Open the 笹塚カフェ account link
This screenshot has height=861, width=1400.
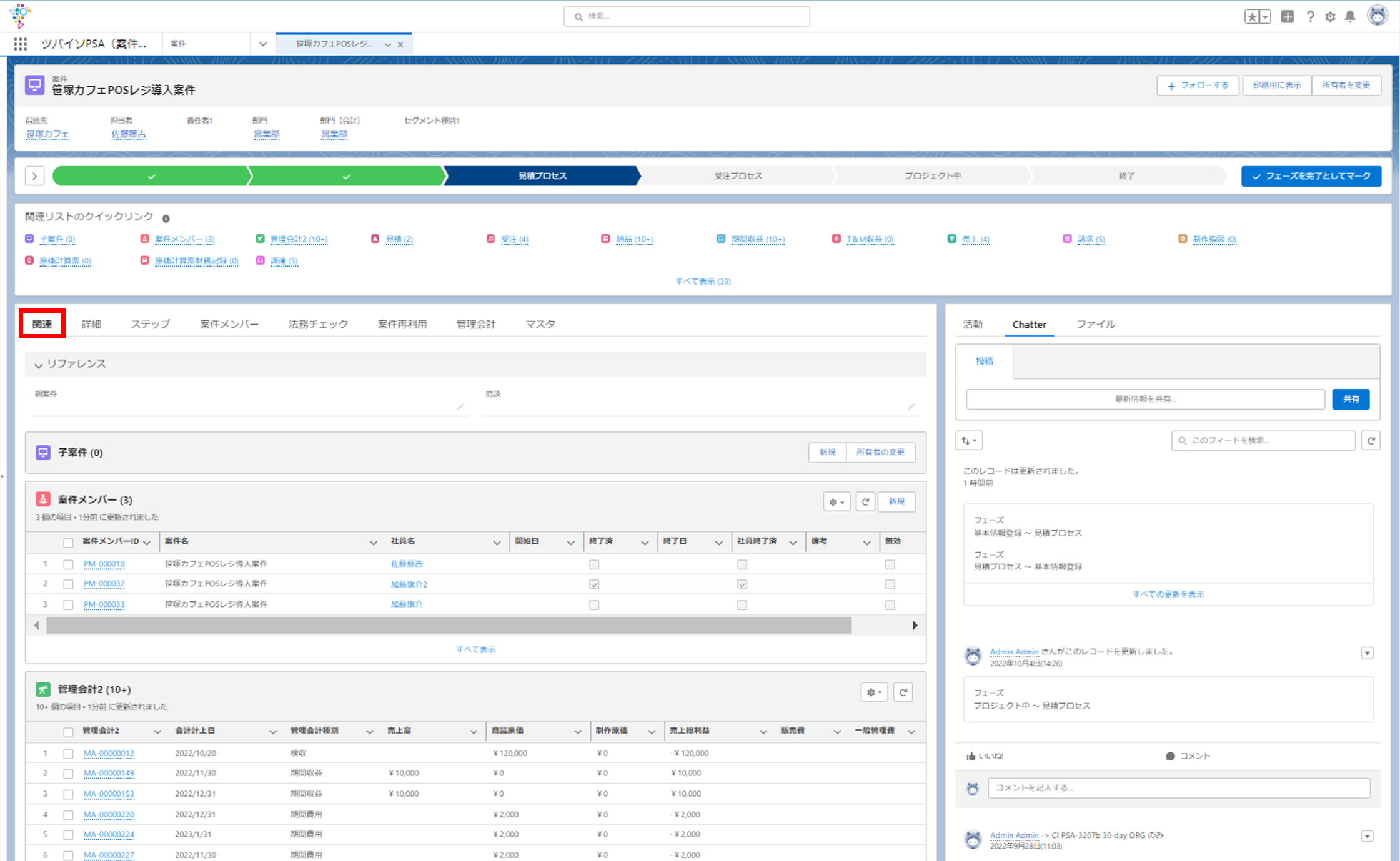(47, 134)
